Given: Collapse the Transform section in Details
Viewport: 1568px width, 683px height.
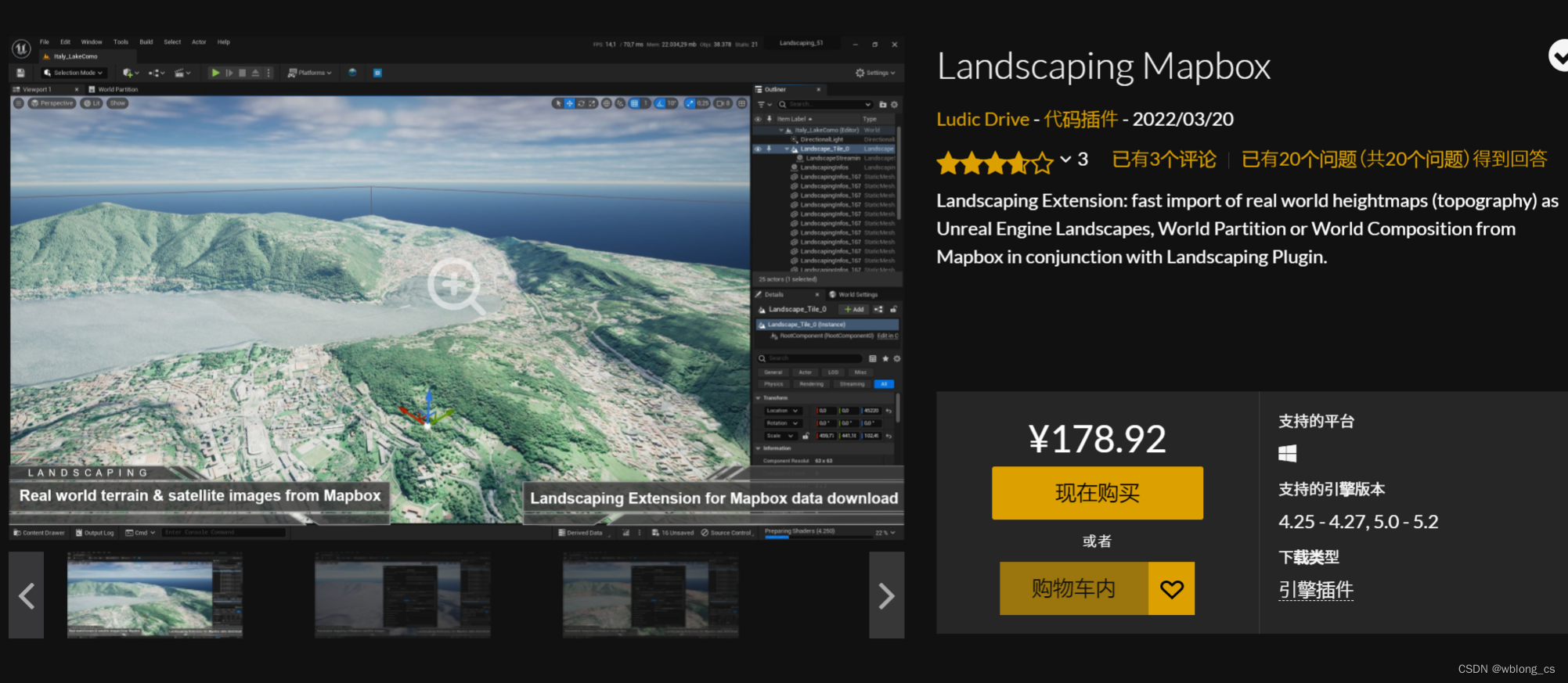Looking at the screenshot, I should tap(758, 398).
